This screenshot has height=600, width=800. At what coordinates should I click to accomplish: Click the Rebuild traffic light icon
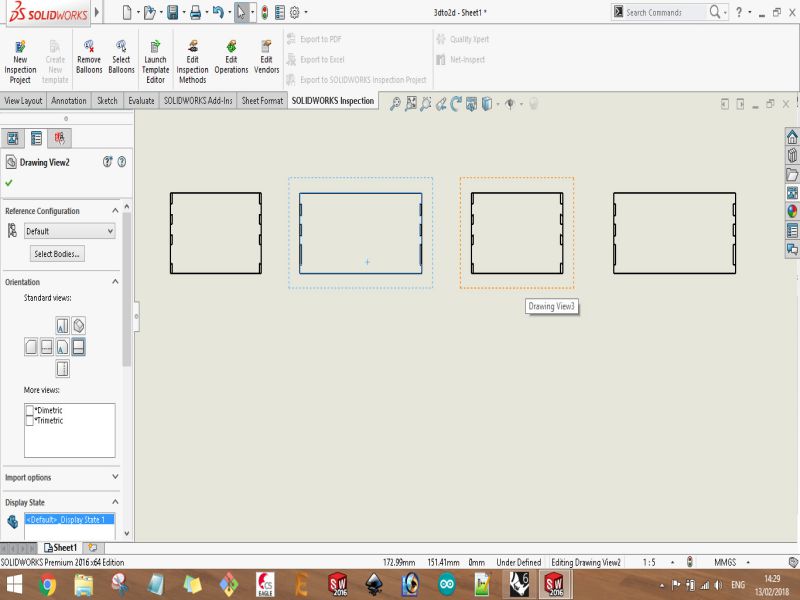pyautogui.click(x=264, y=12)
